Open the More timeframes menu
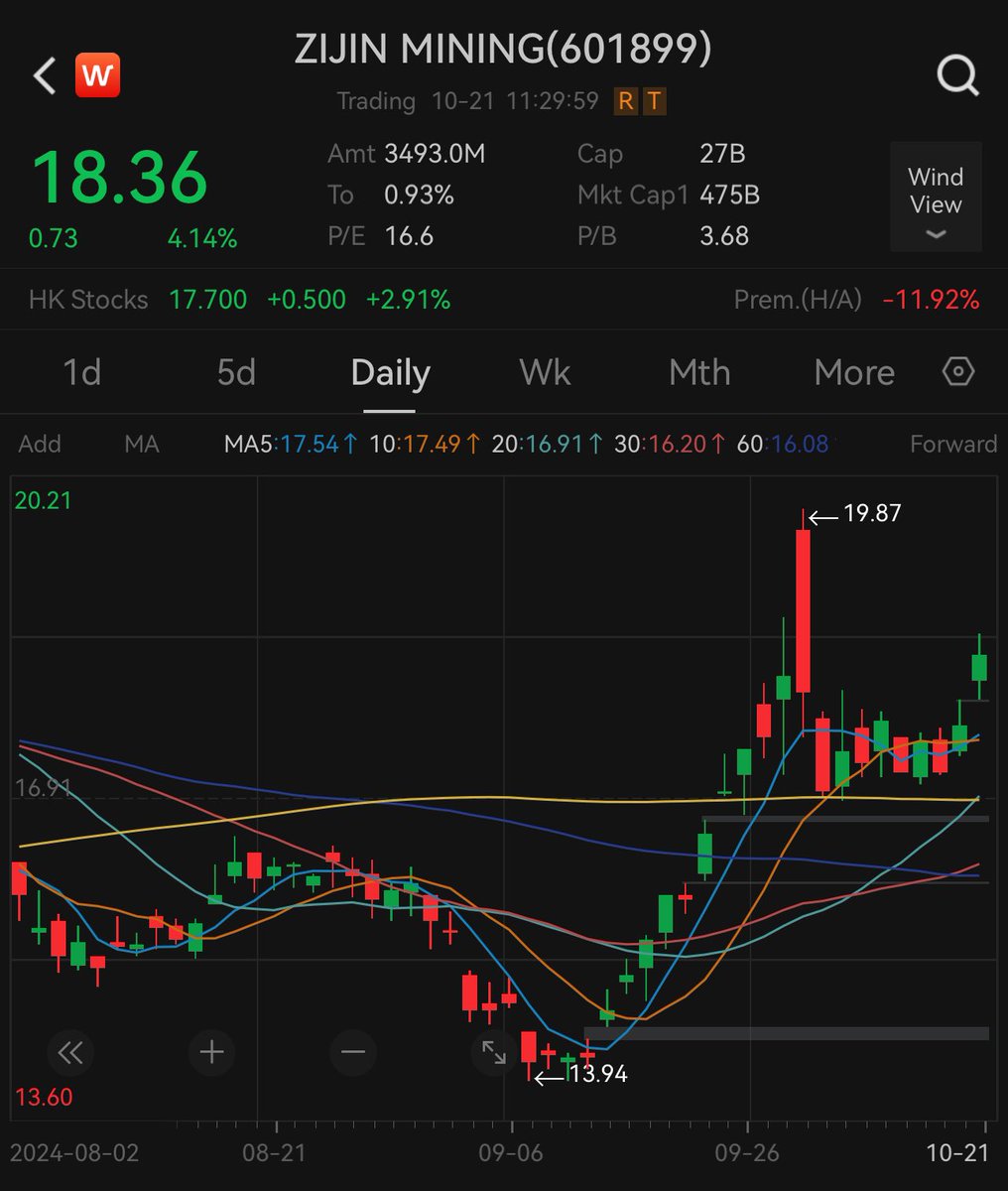1008x1191 pixels. pos(854,372)
